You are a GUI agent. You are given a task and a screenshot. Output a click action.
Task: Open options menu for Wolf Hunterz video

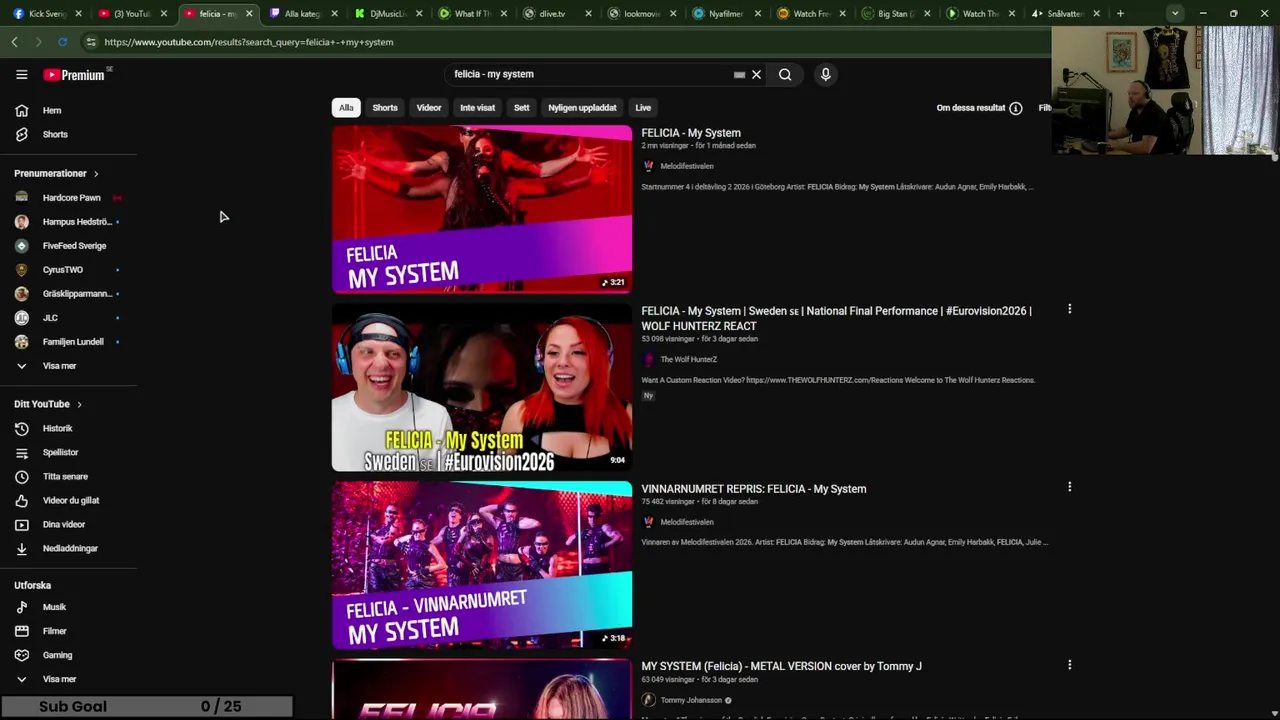(x=1069, y=309)
